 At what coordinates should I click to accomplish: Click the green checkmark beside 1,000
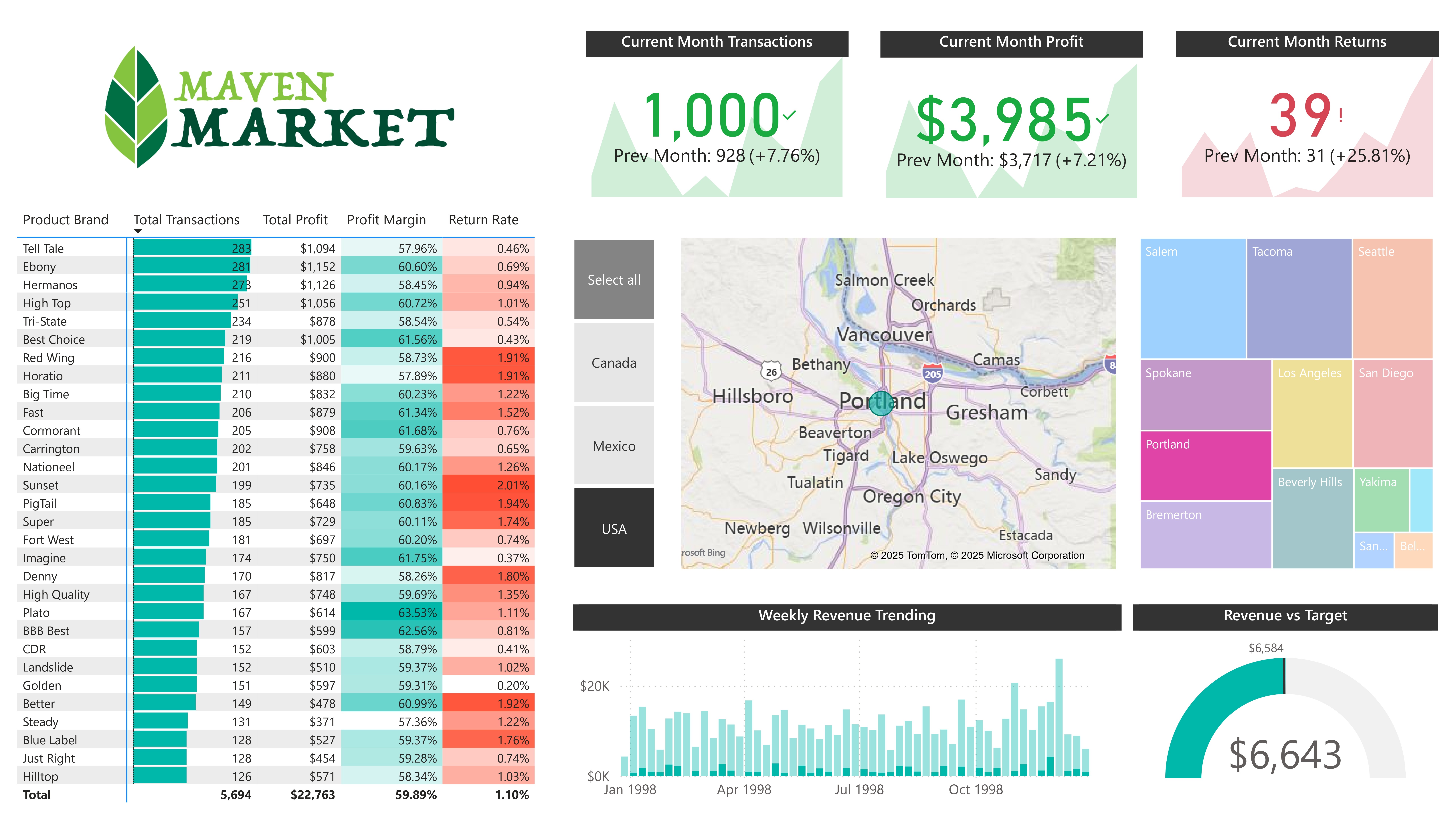coord(789,115)
